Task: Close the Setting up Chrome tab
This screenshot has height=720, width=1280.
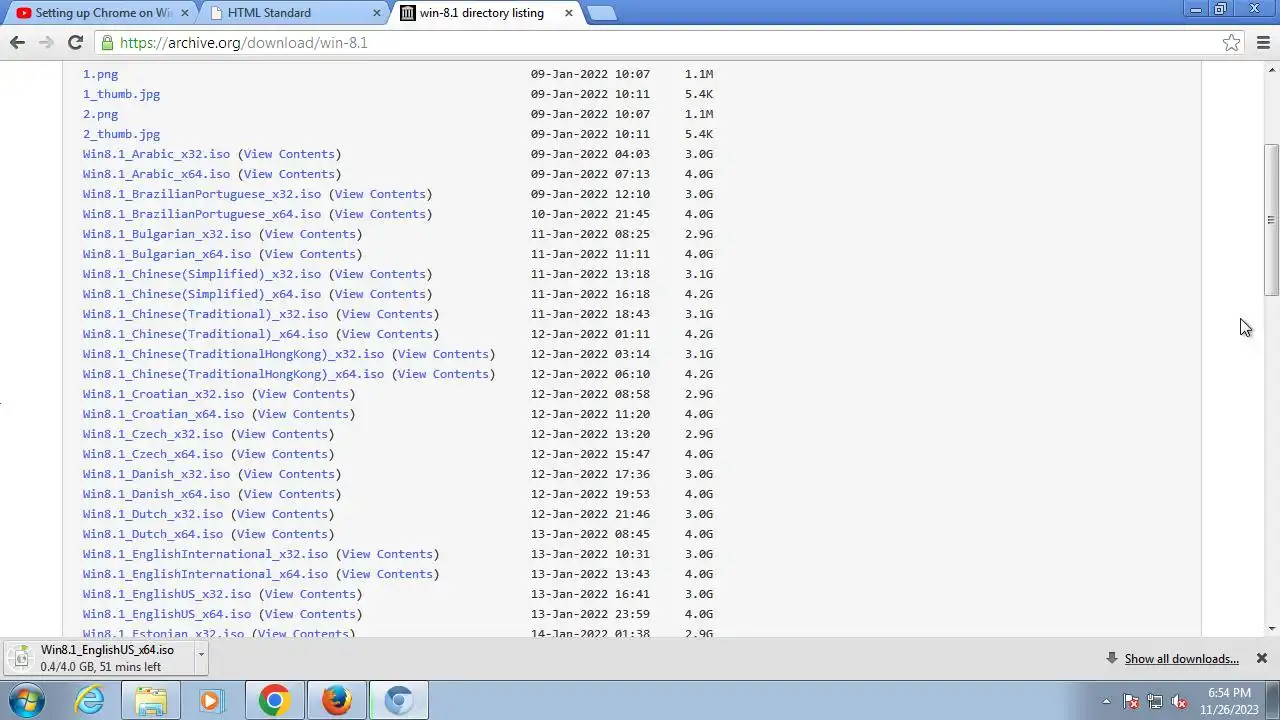Action: click(x=184, y=13)
